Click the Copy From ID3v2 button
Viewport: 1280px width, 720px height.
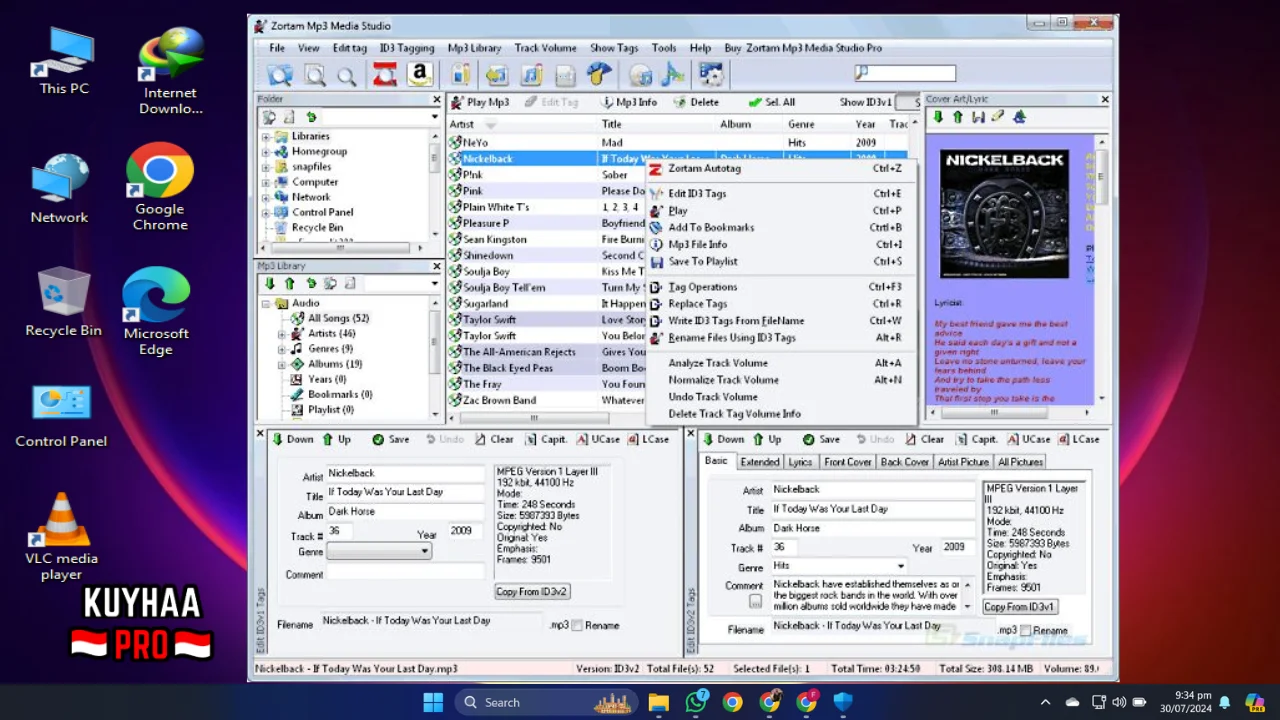[x=531, y=591]
